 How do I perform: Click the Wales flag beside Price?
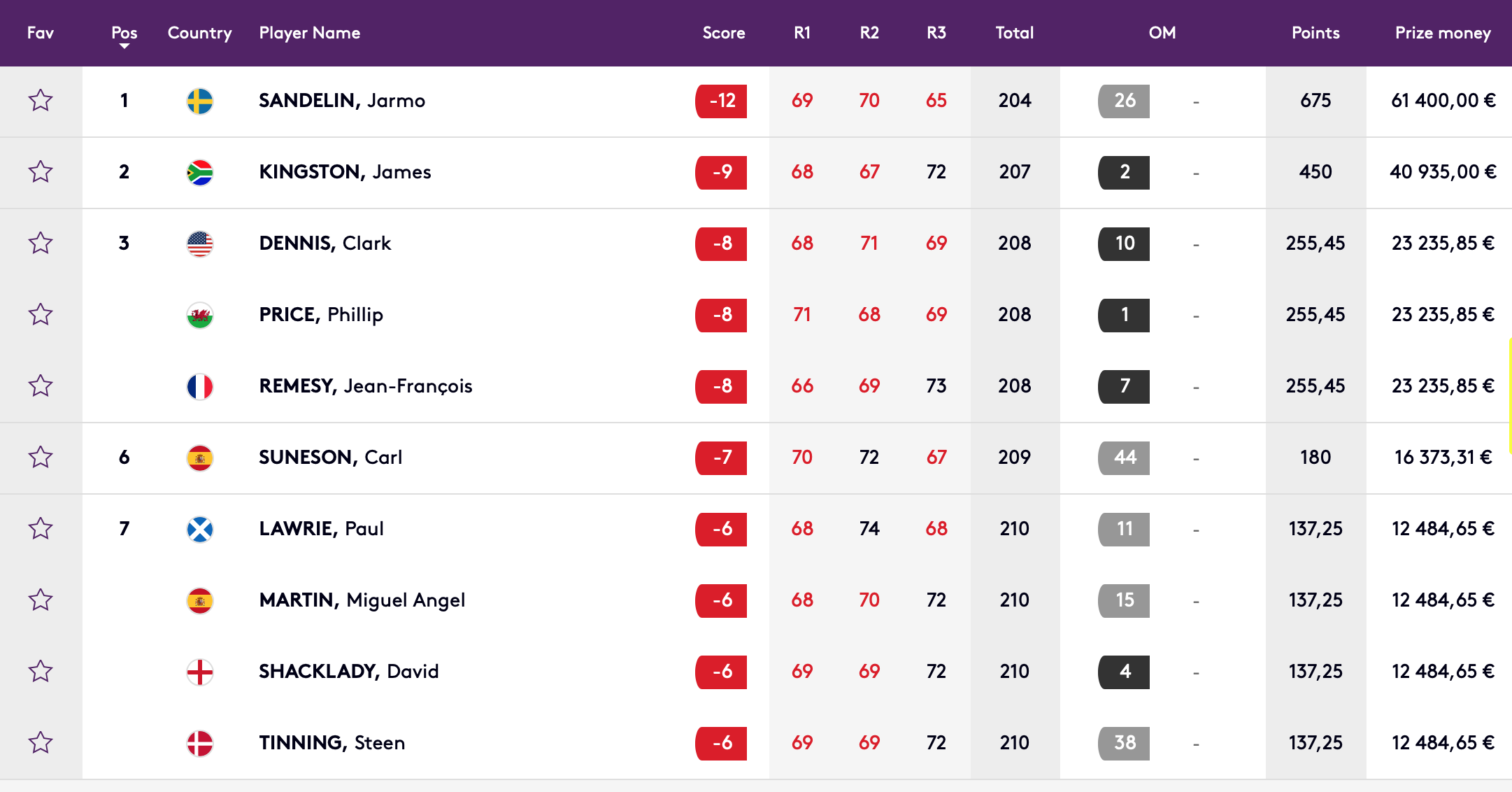click(200, 315)
